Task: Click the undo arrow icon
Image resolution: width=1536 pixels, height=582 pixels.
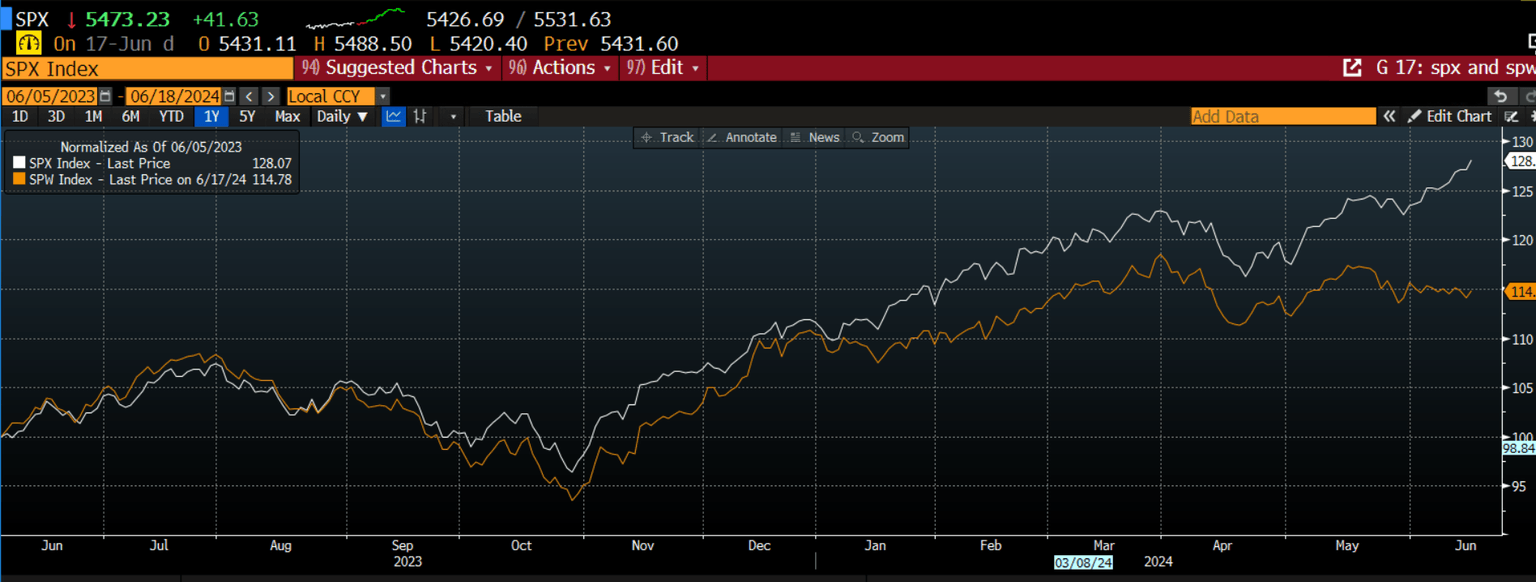Action: (1499, 96)
